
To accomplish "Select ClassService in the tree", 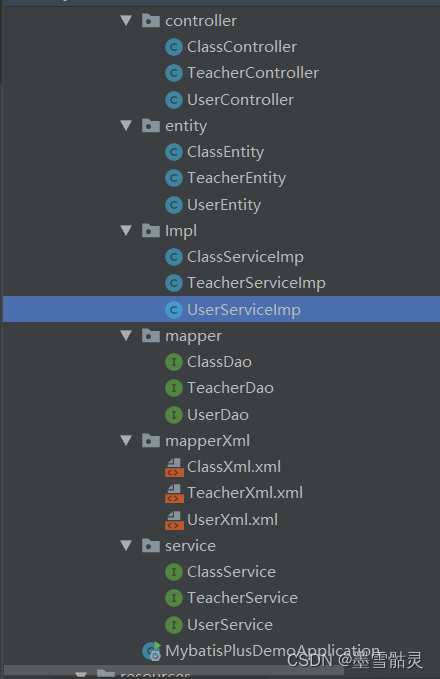I will [231, 572].
